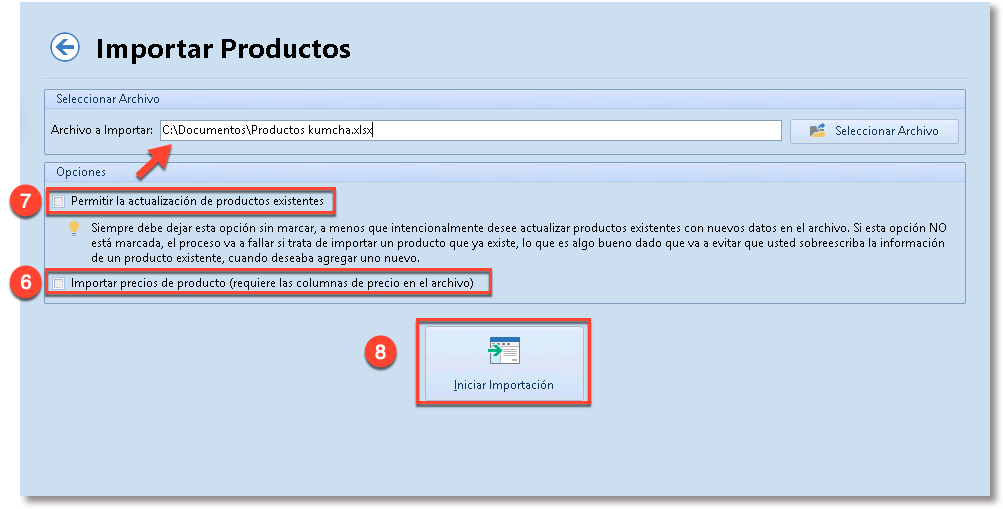The image size is (1003, 509).
Task: Enable Permitir la actualización de productos existentes
Action: [59, 201]
